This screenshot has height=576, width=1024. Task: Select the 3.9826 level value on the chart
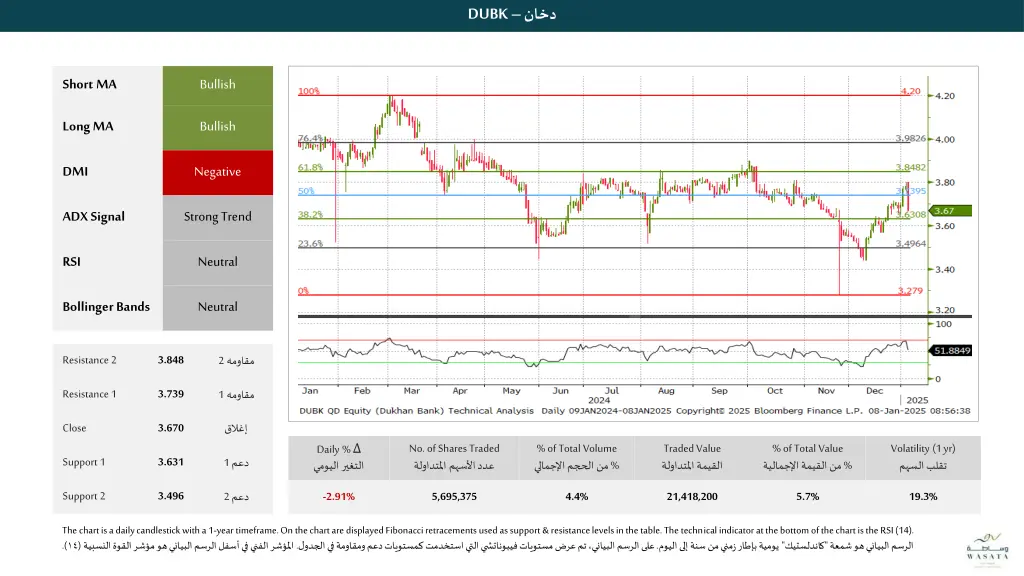pyautogui.click(x=910, y=138)
